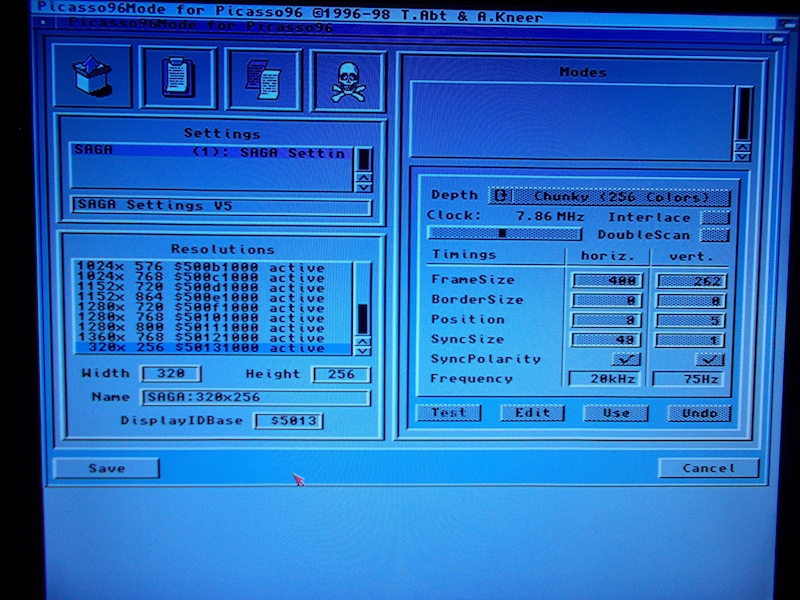
Task: Enable the DoubleScan checkbox
Action: tap(714, 235)
